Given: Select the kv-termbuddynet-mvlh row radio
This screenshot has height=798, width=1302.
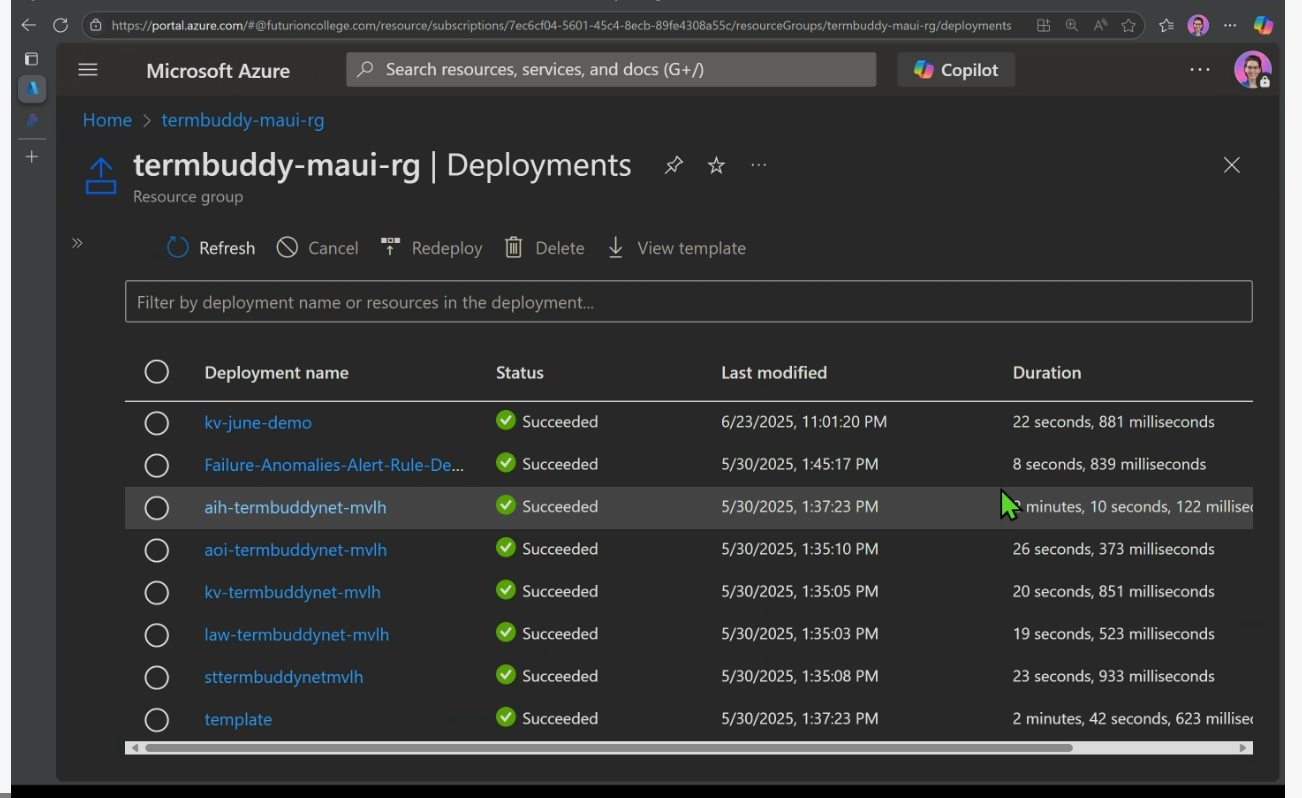Looking at the screenshot, I should (x=157, y=592).
